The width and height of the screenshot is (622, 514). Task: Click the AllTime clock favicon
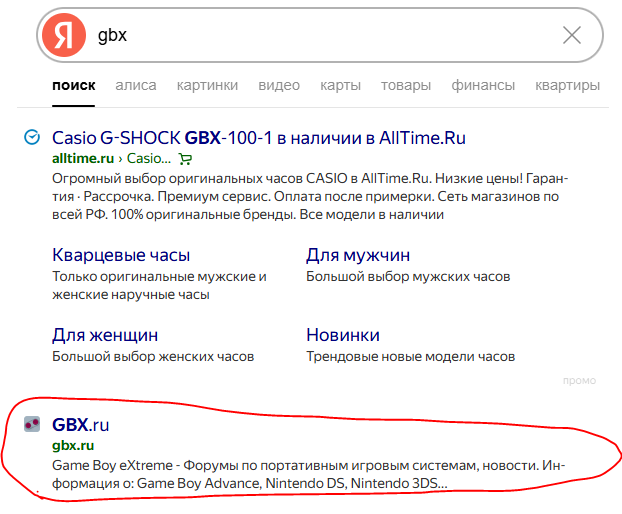[32, 137]
